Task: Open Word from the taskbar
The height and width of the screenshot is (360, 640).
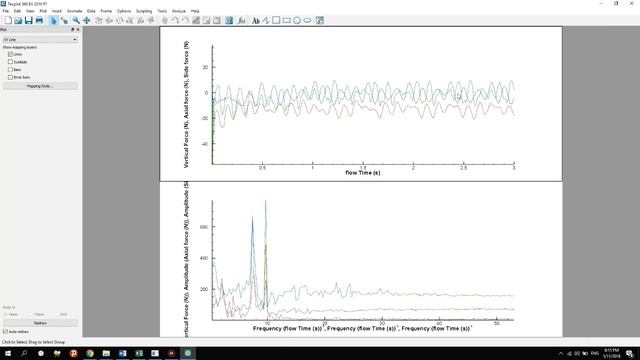Action: [122, 353]
